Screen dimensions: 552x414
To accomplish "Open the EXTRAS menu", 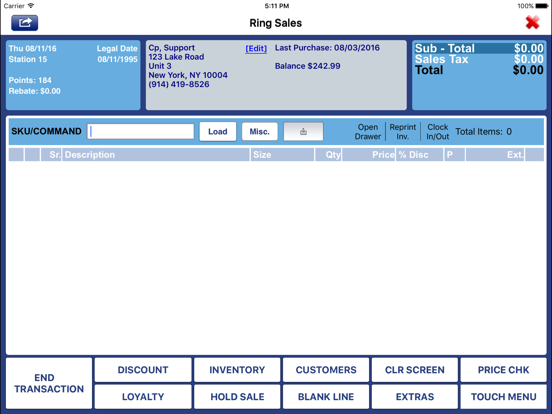I will point(415,397).
